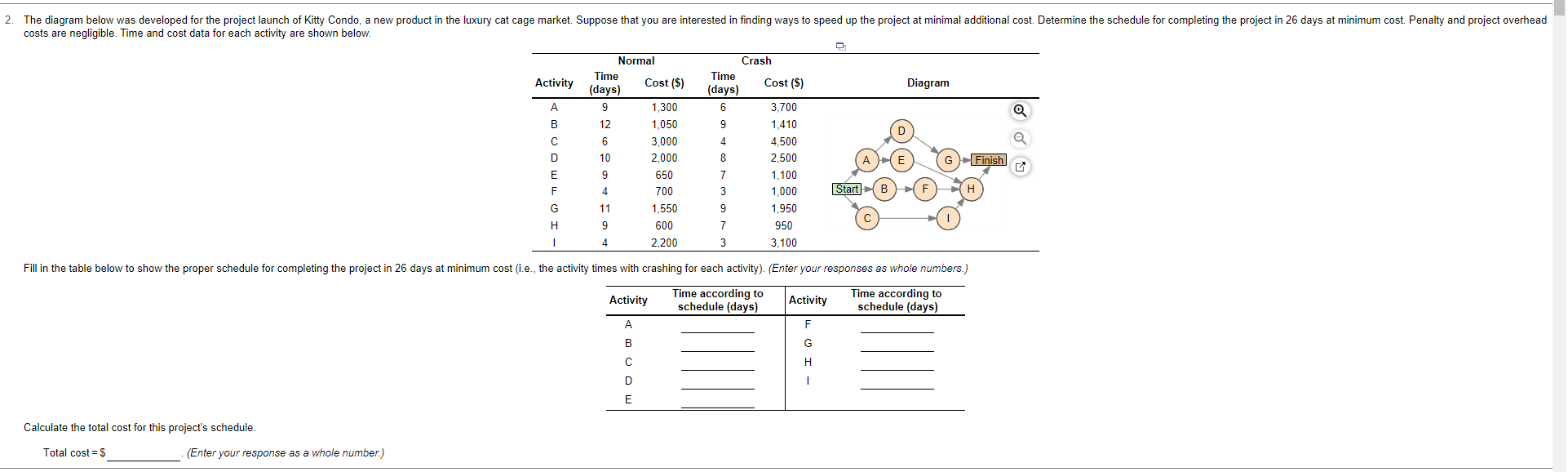Select node C in the project diagram
Viewport: 1568px width, 472px height.
click(866, 219)
